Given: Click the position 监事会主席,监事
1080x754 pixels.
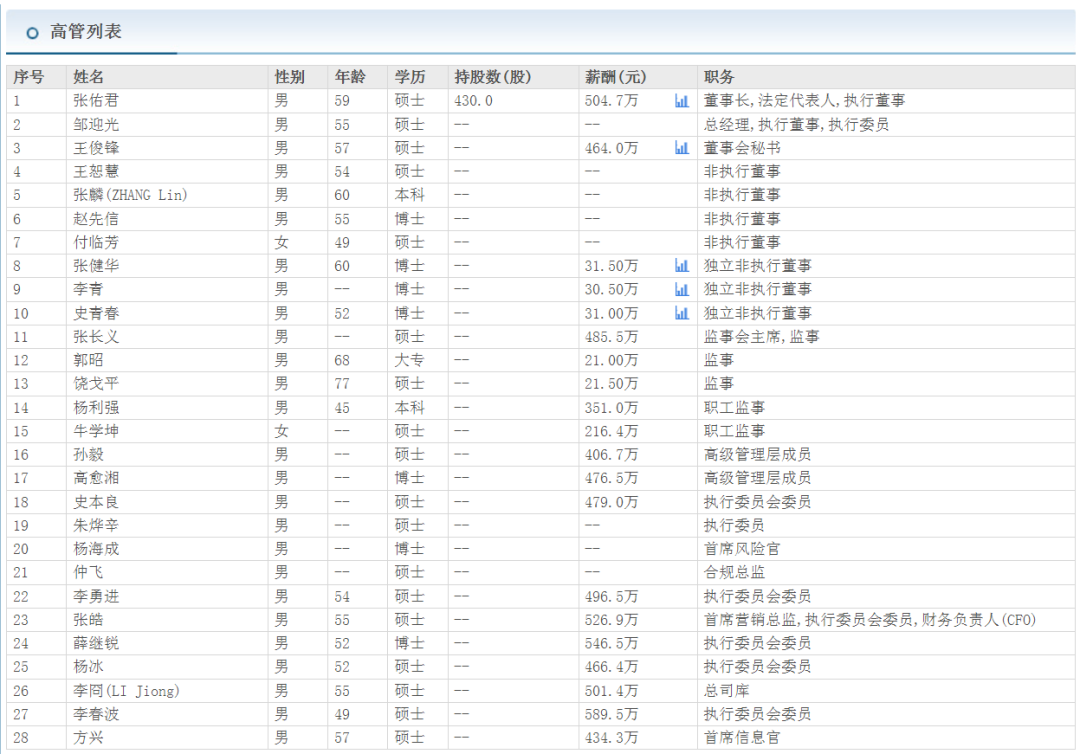Looking at the screenshot, I should (x=761, y=337).
